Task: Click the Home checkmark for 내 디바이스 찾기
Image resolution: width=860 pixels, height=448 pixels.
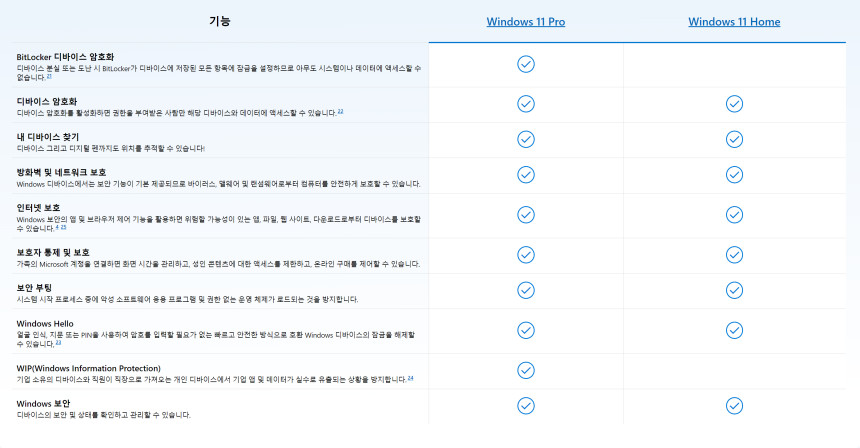Action: coord(734,138)
